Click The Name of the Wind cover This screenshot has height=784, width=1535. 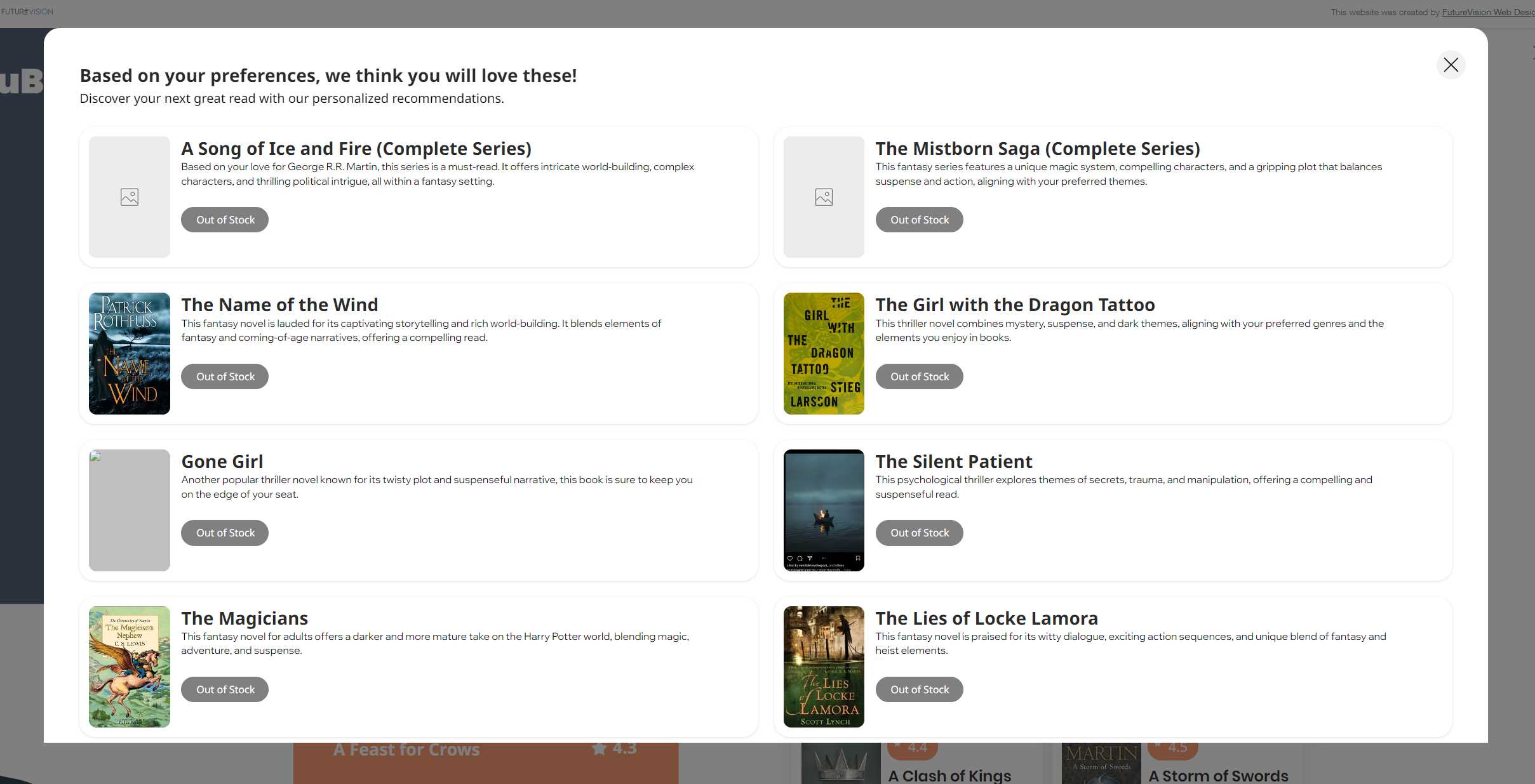tap(130, 354)
